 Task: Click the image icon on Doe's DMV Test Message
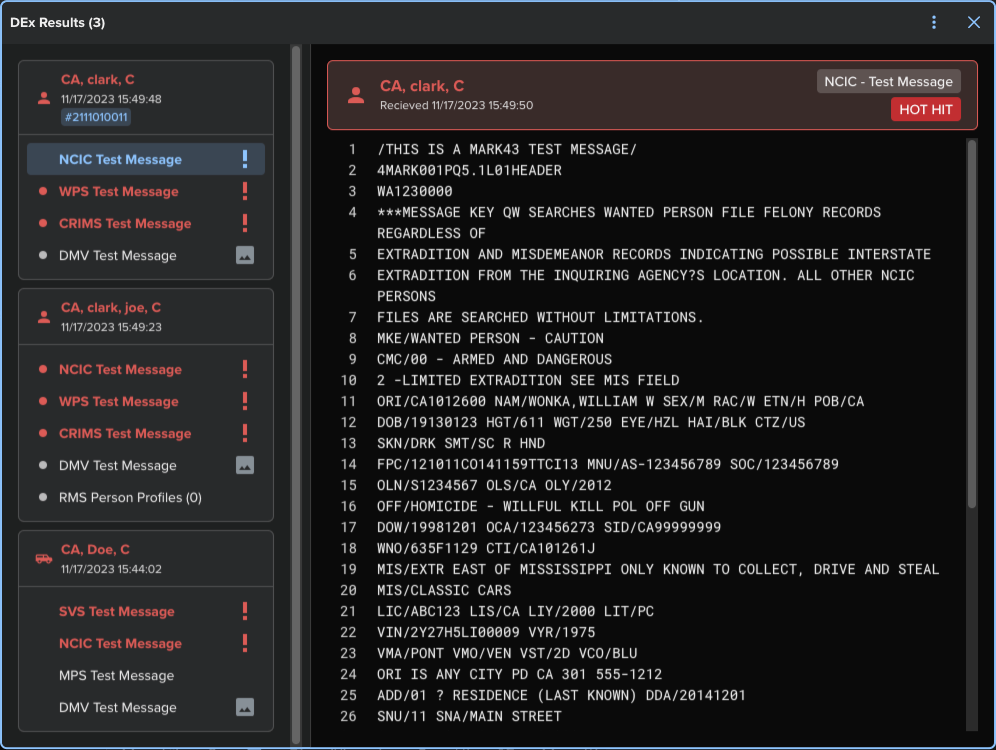[x=245, y=707]
